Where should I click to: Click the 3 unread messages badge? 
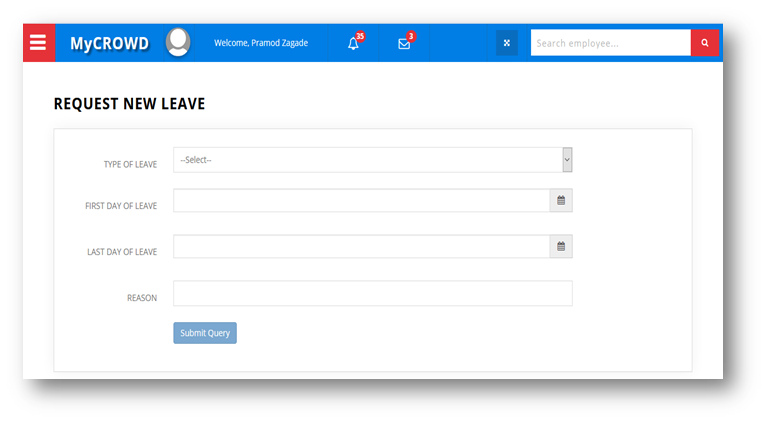[411, 36]
